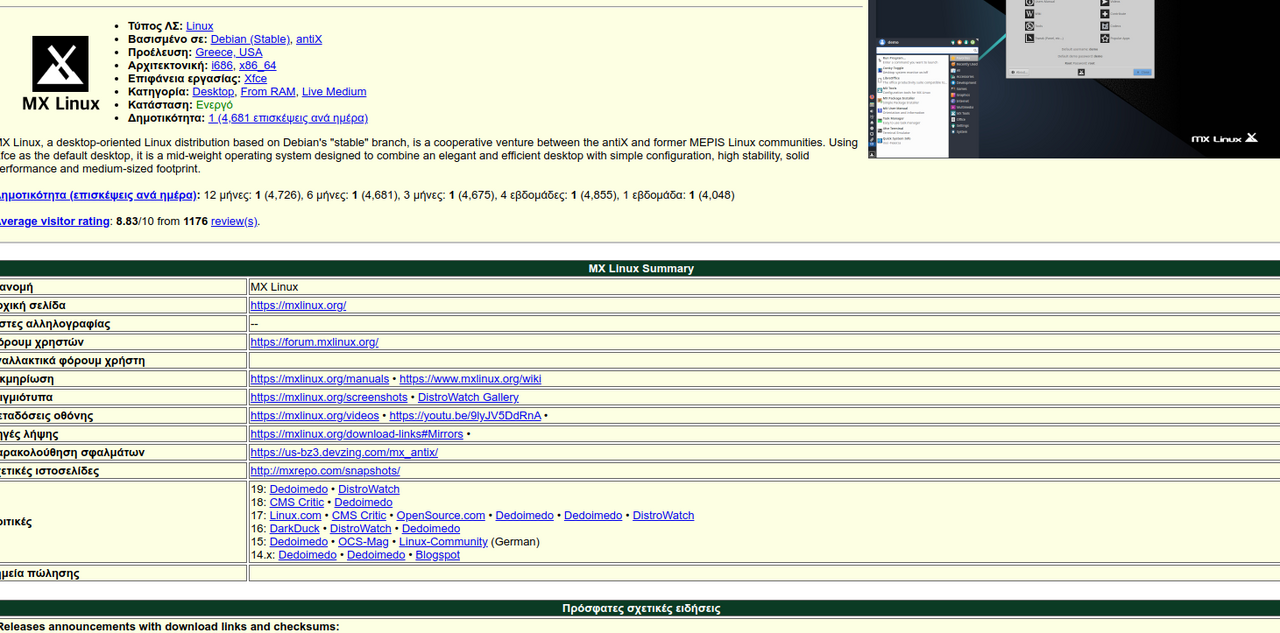1280x633 pixels.
Task: Open the i686 architecture link
Action: [x=222, y=65]
